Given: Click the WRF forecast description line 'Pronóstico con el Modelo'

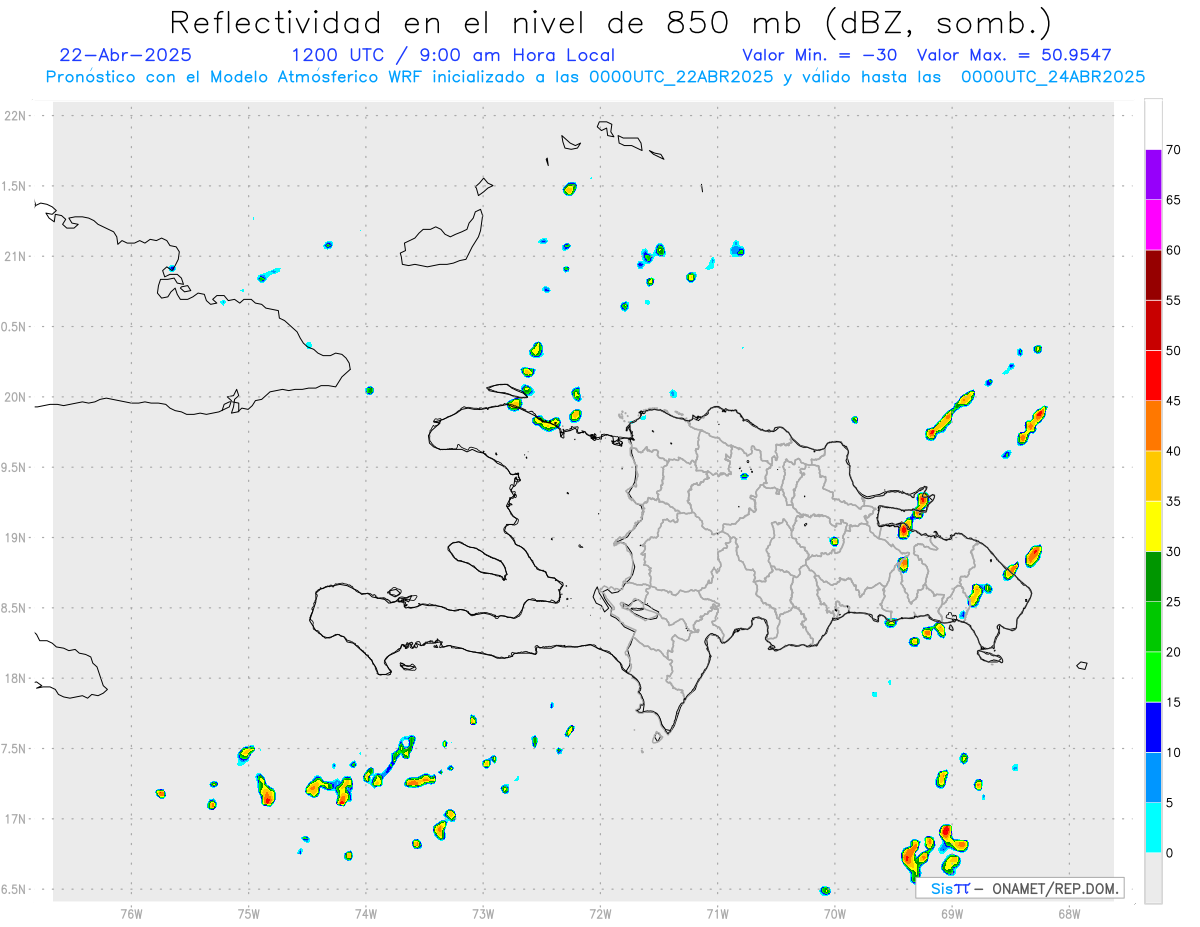Looking at the screenshot, I should [595, 76].
